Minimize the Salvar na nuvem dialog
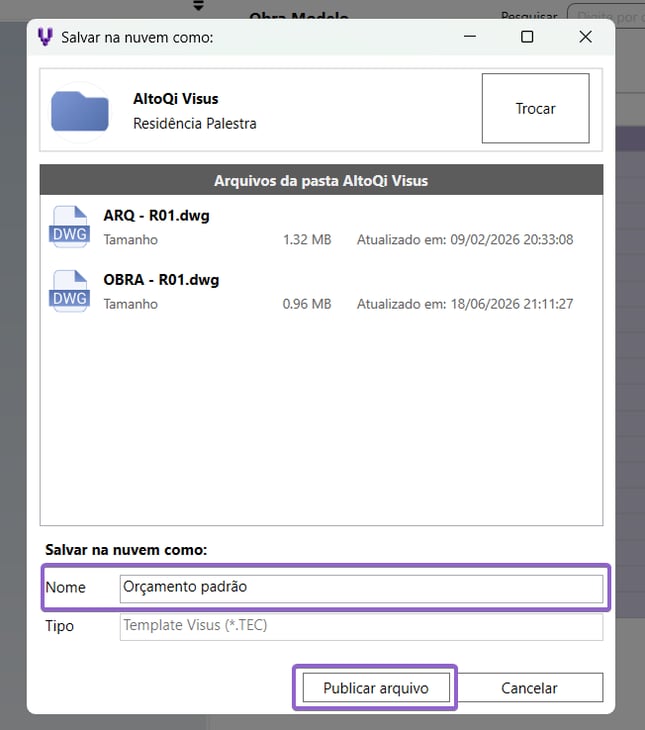Screen dimensions: 645x730 [x=470, y=36]
